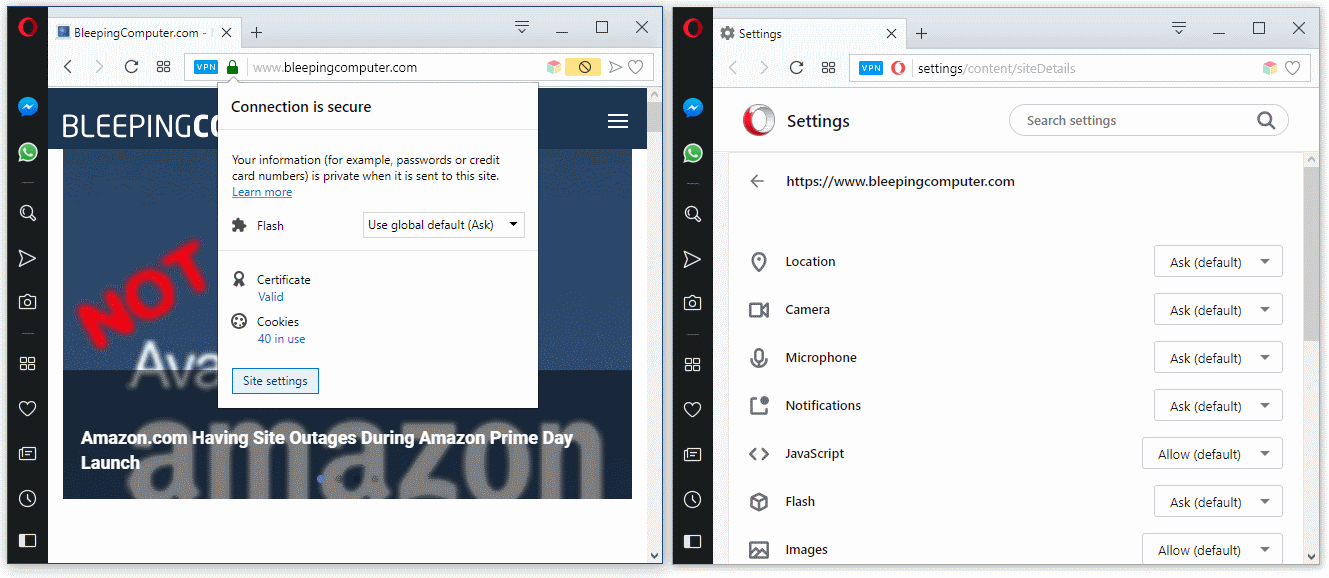
Task: Open history clock in left window sidebar
Action: 28,498
